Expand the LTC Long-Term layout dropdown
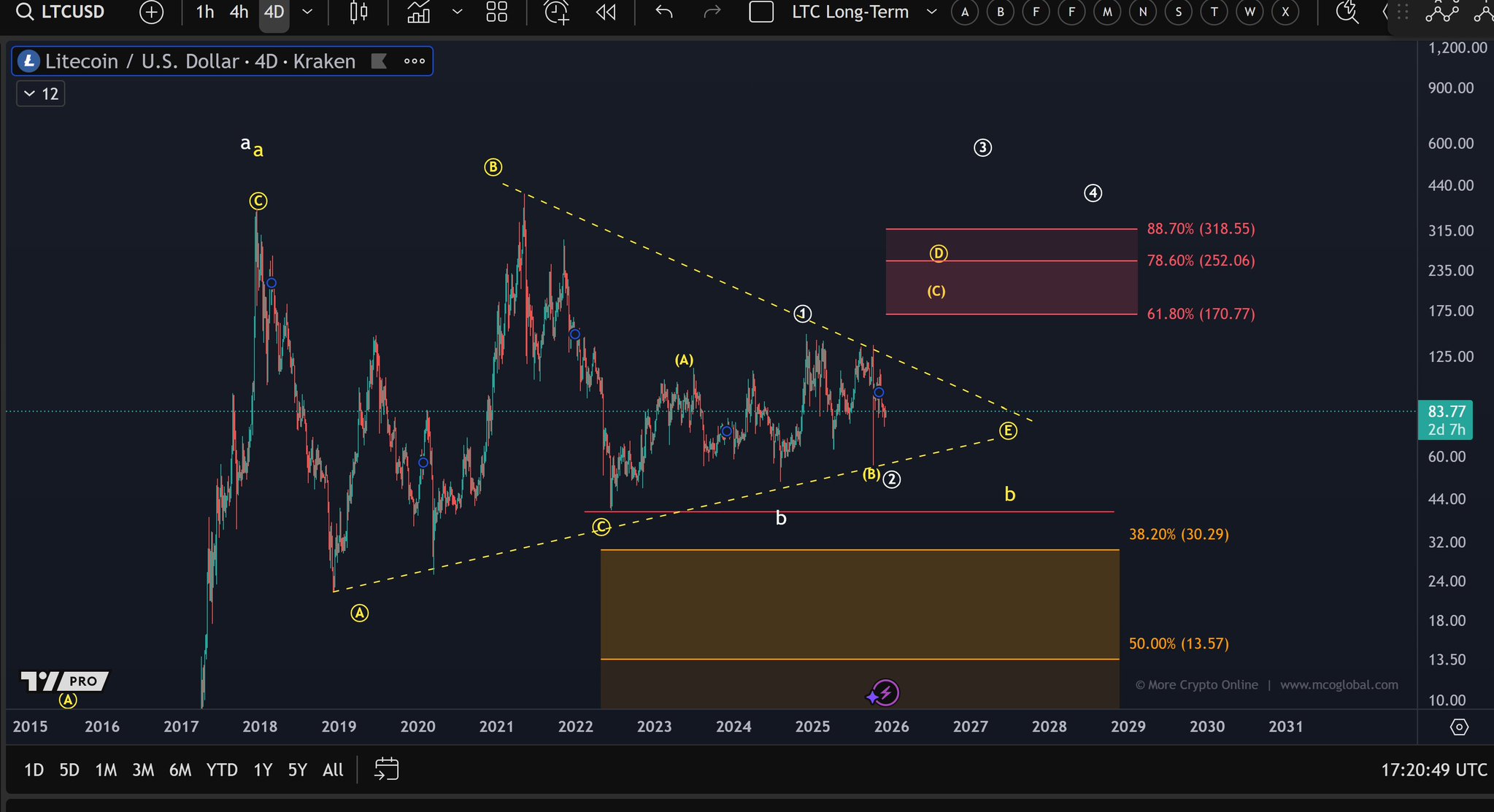This screenshot has width=1494, height=812. [931, 12]
